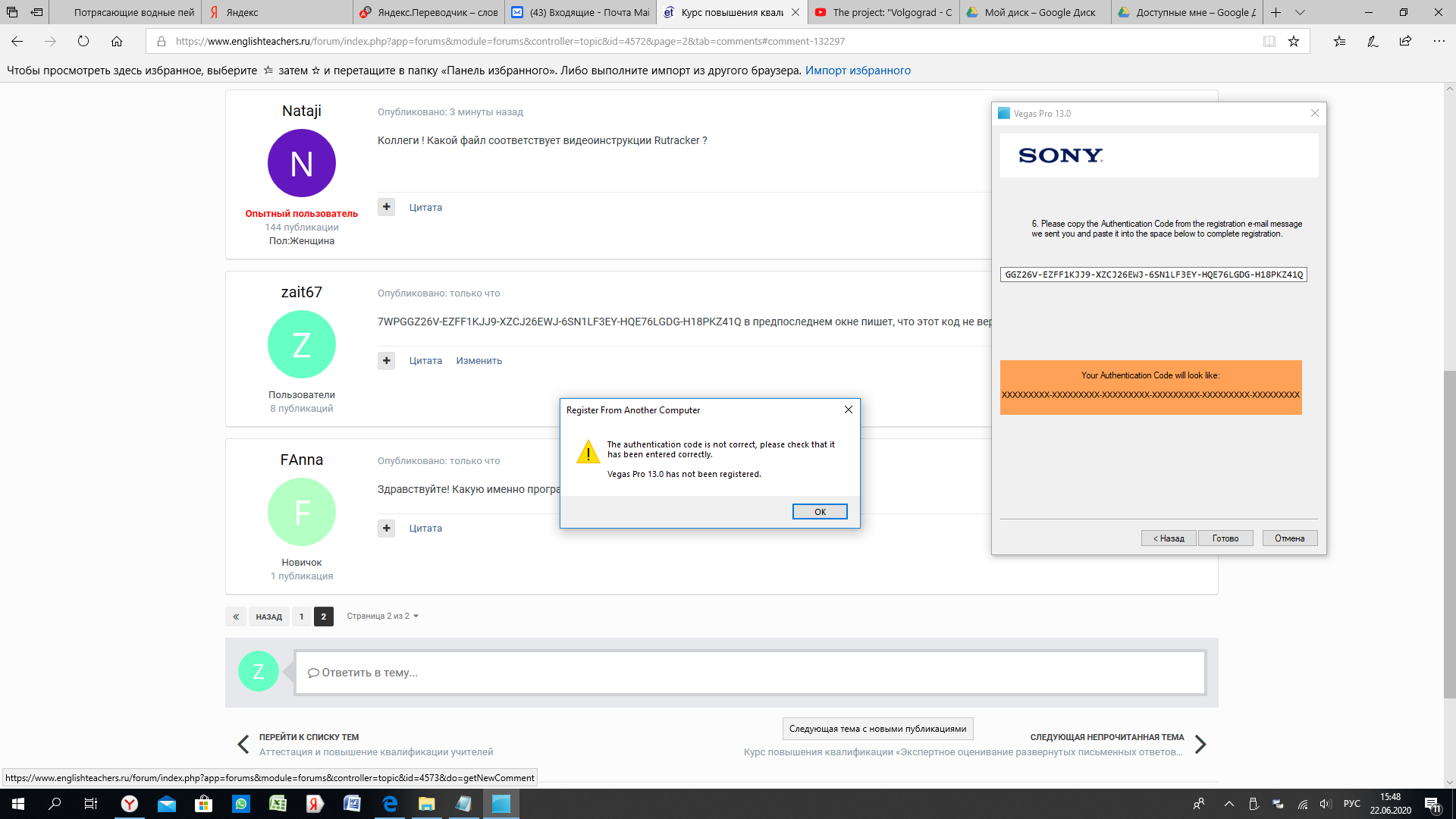Click the page vertical scrollbar
The image size is (1456, 819).
pos(1449,534)
